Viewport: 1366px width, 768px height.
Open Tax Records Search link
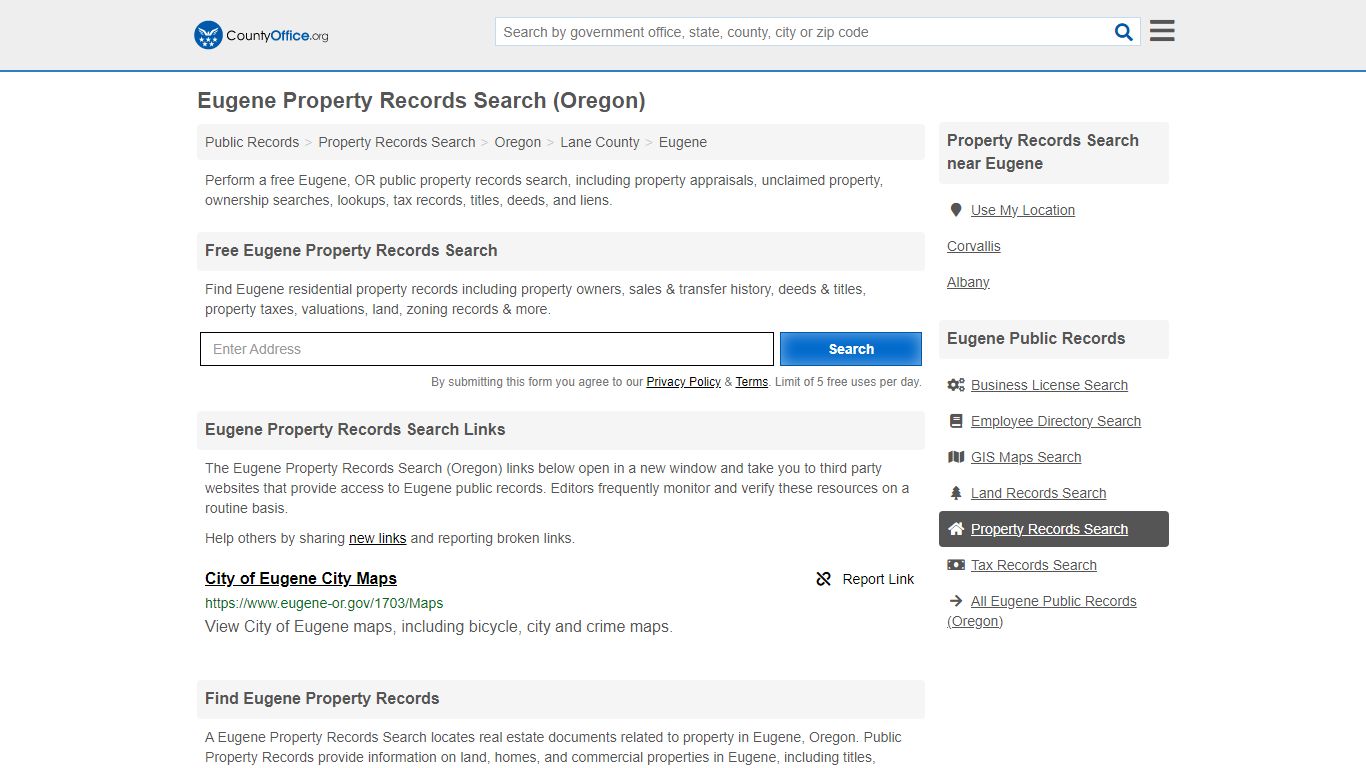click(x=1034, y=565)
